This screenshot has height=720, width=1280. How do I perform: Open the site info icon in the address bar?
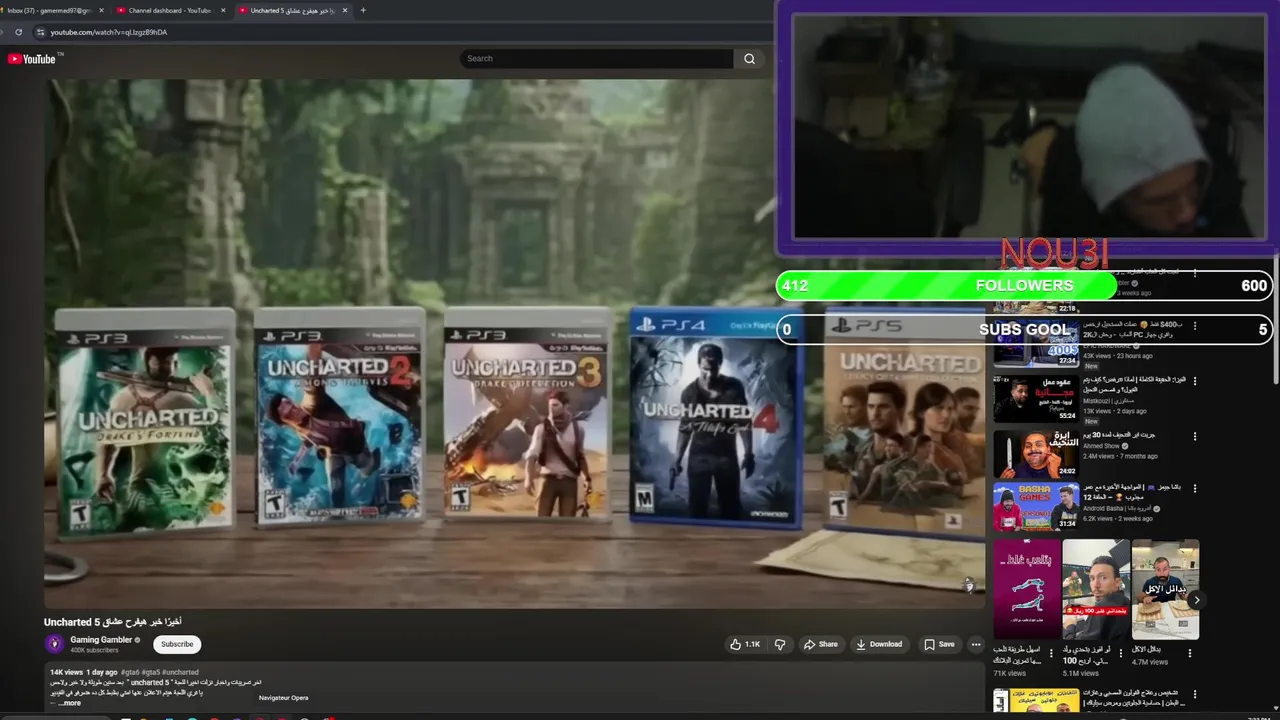point(41,32)
